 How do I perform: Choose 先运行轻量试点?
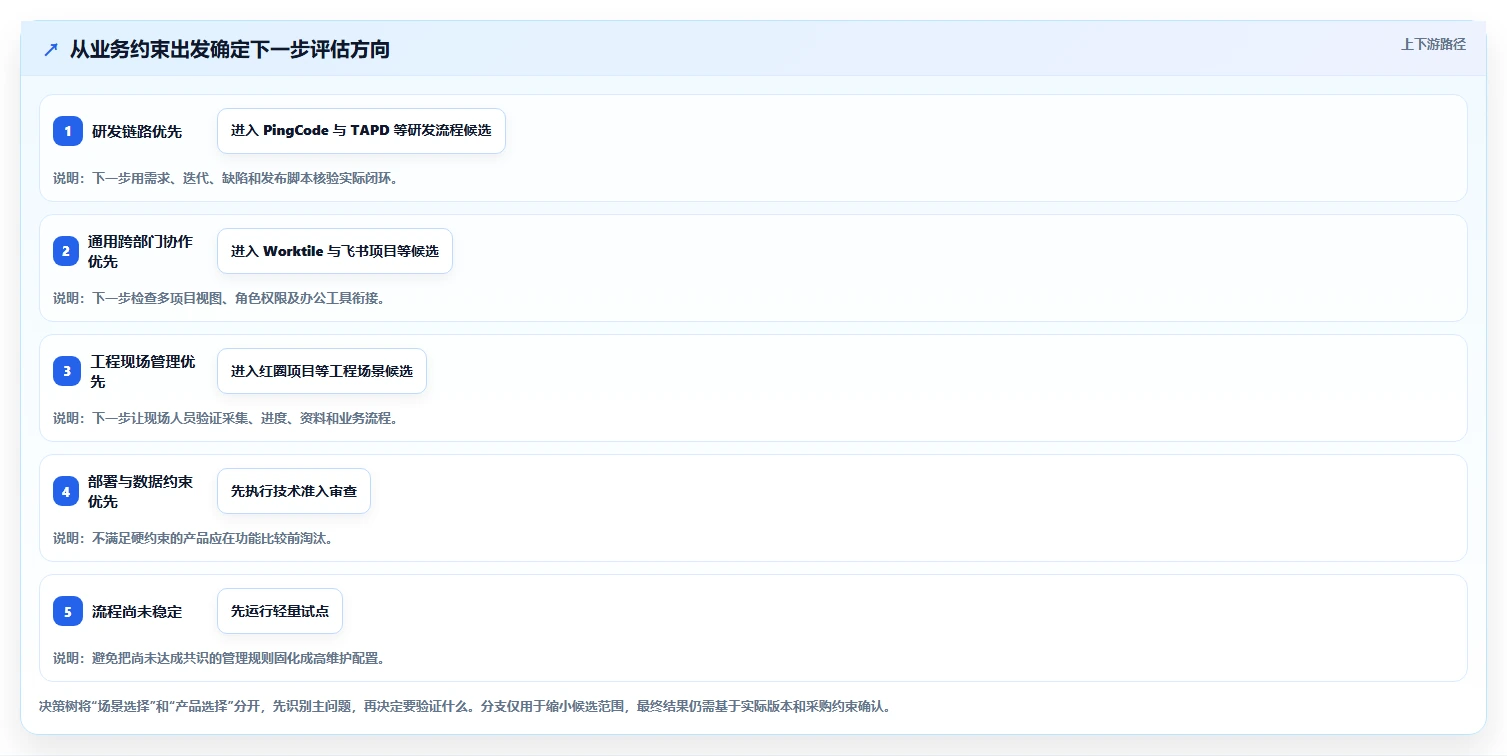(x=280, y=611)
